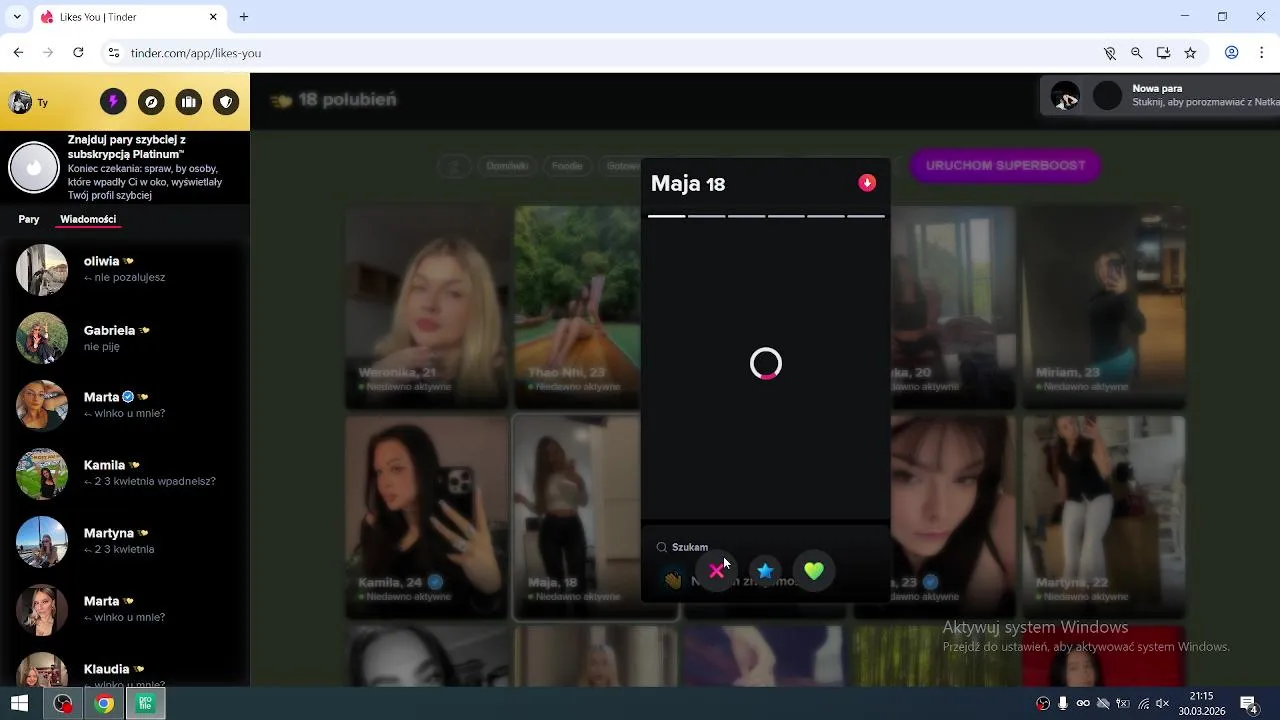Click the URUCHOM SUPERBOOST button
1280x720 pixels.
(1005, 166)
